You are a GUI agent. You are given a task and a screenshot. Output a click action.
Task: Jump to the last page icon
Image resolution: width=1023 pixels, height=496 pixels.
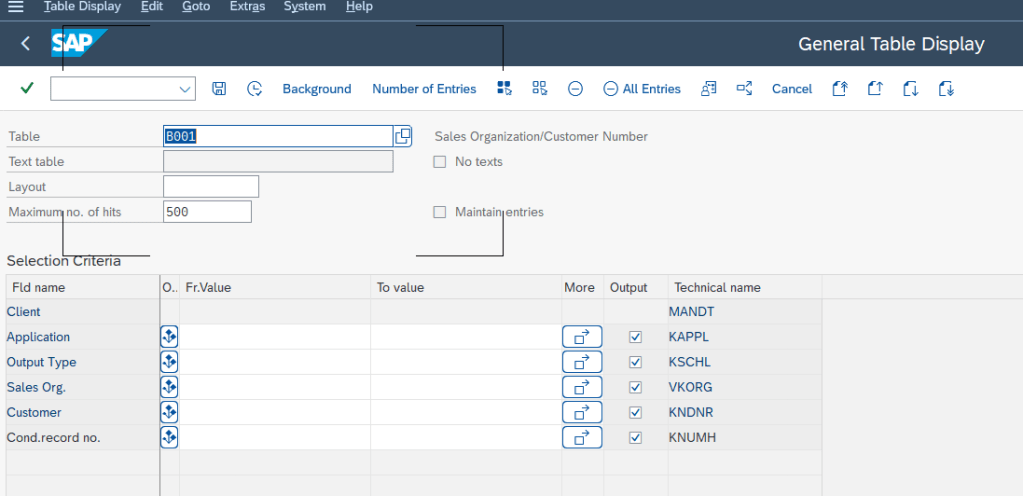point(946,89)
